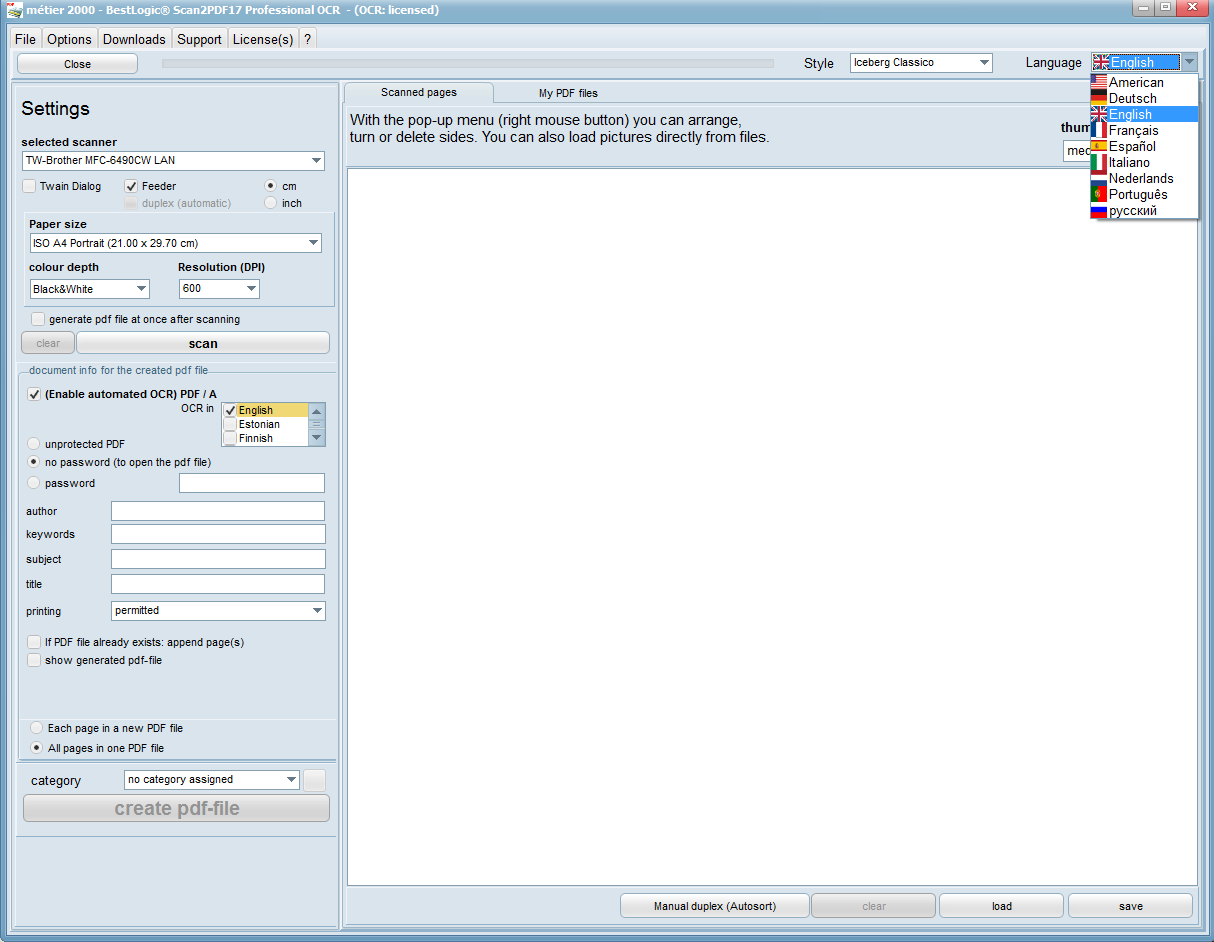Screen dimensions: 1214x942
Task: Choose Italiano from the language list
Action: coord(1129,162)
